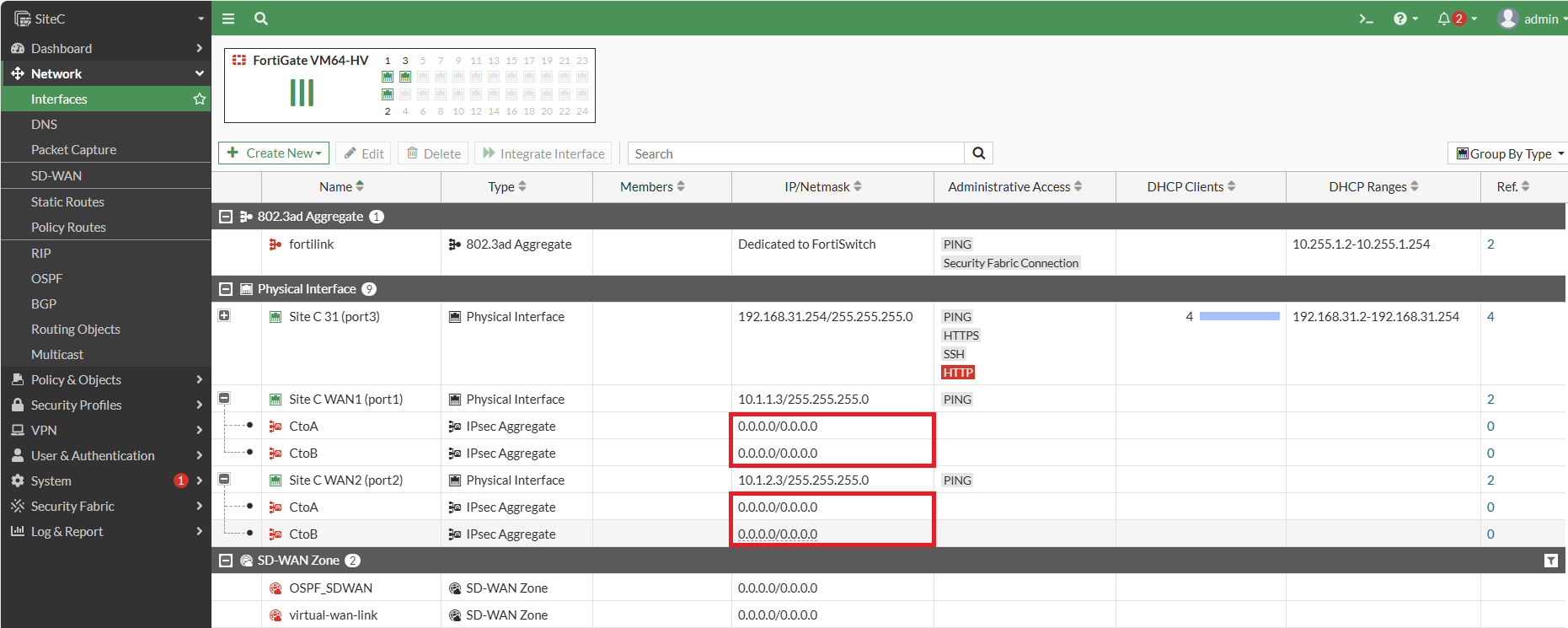Click the Site C 31 (port3) interface icon

point(276,317)
